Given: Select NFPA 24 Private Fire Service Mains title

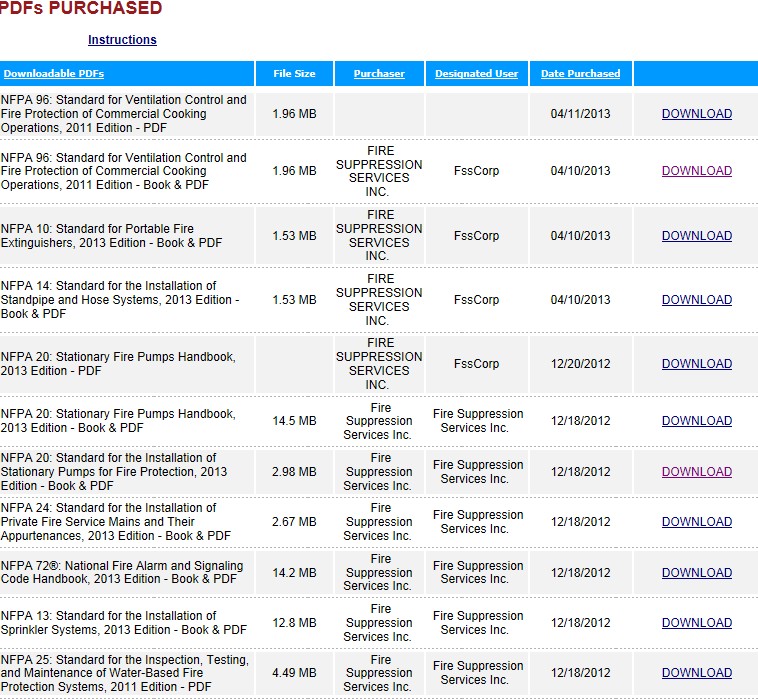Looking at the screenshot, I should click(x=116, y=522).
